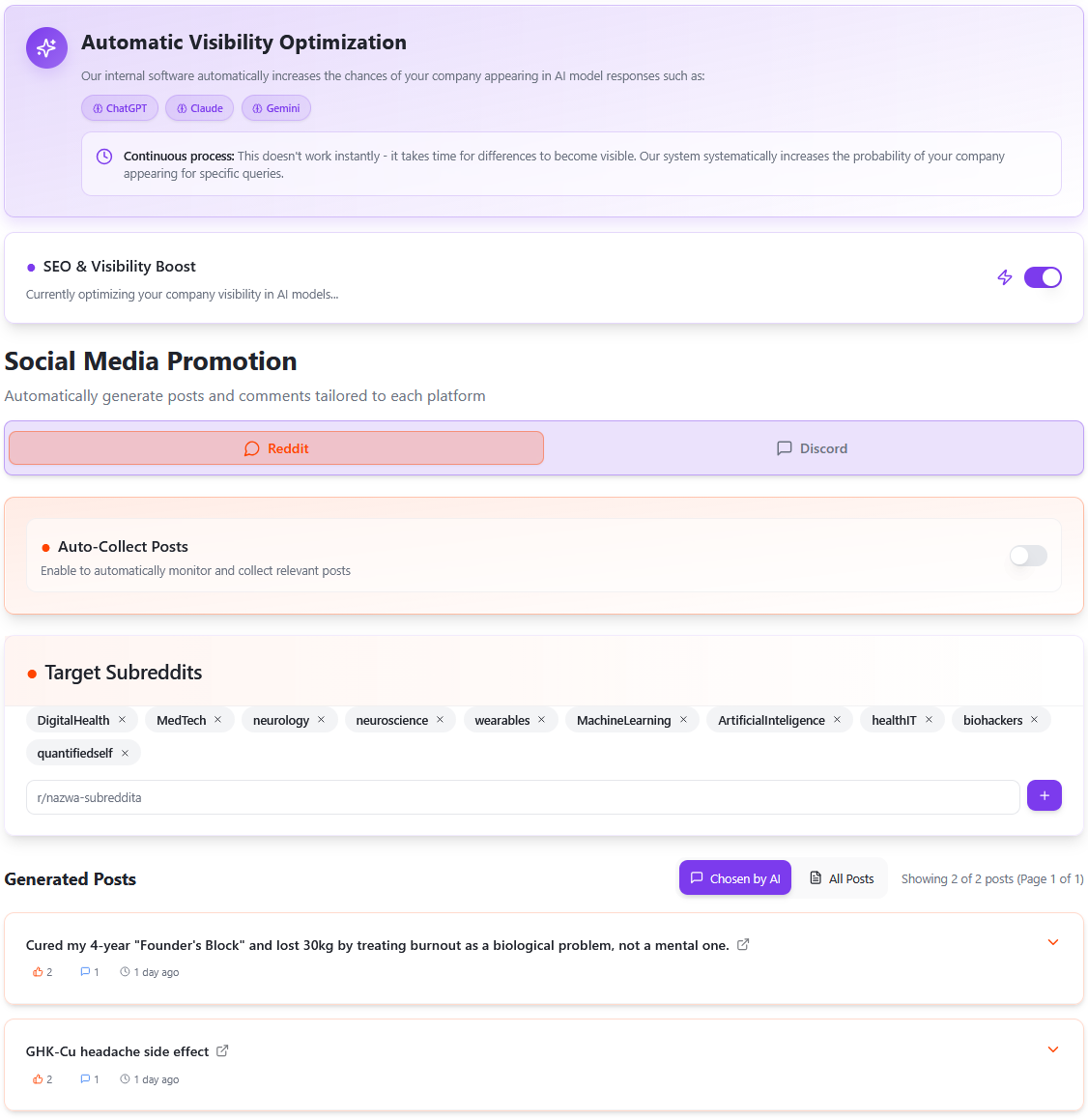Select the ChatGPT model badge
This screenshot has width=1088, height=1120.
pyautogui.click(x=119, y=107)
